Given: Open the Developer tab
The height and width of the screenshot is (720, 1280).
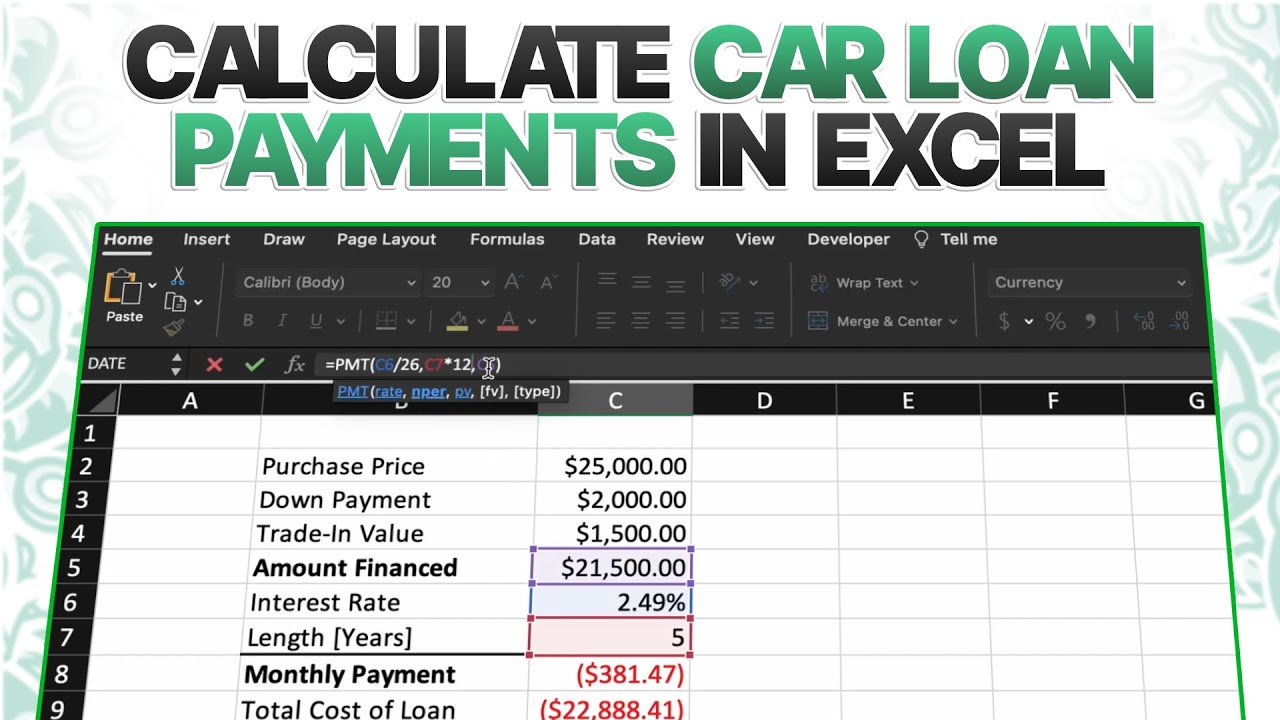Looking at the screenshot, I should click(x=848, y=239).
